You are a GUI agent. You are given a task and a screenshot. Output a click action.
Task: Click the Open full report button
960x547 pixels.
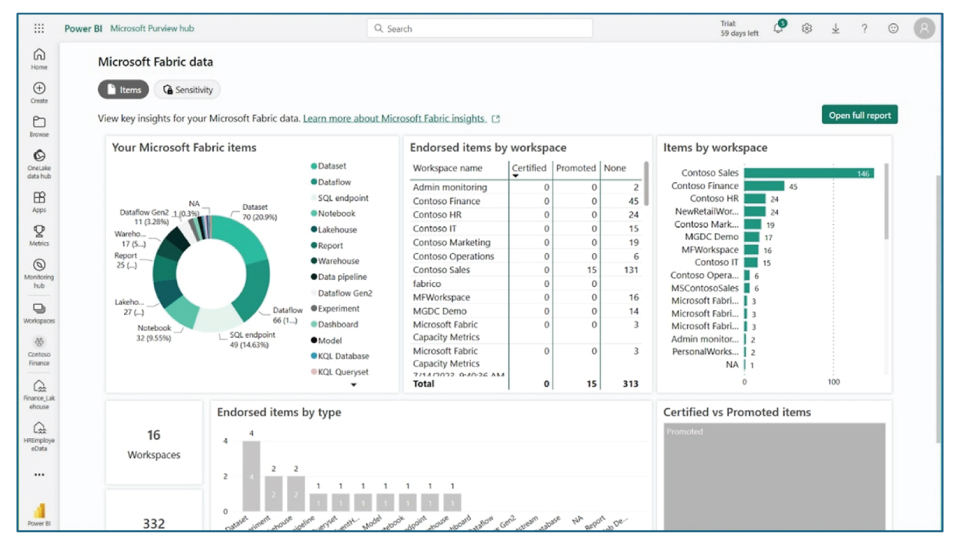[859, 115]
